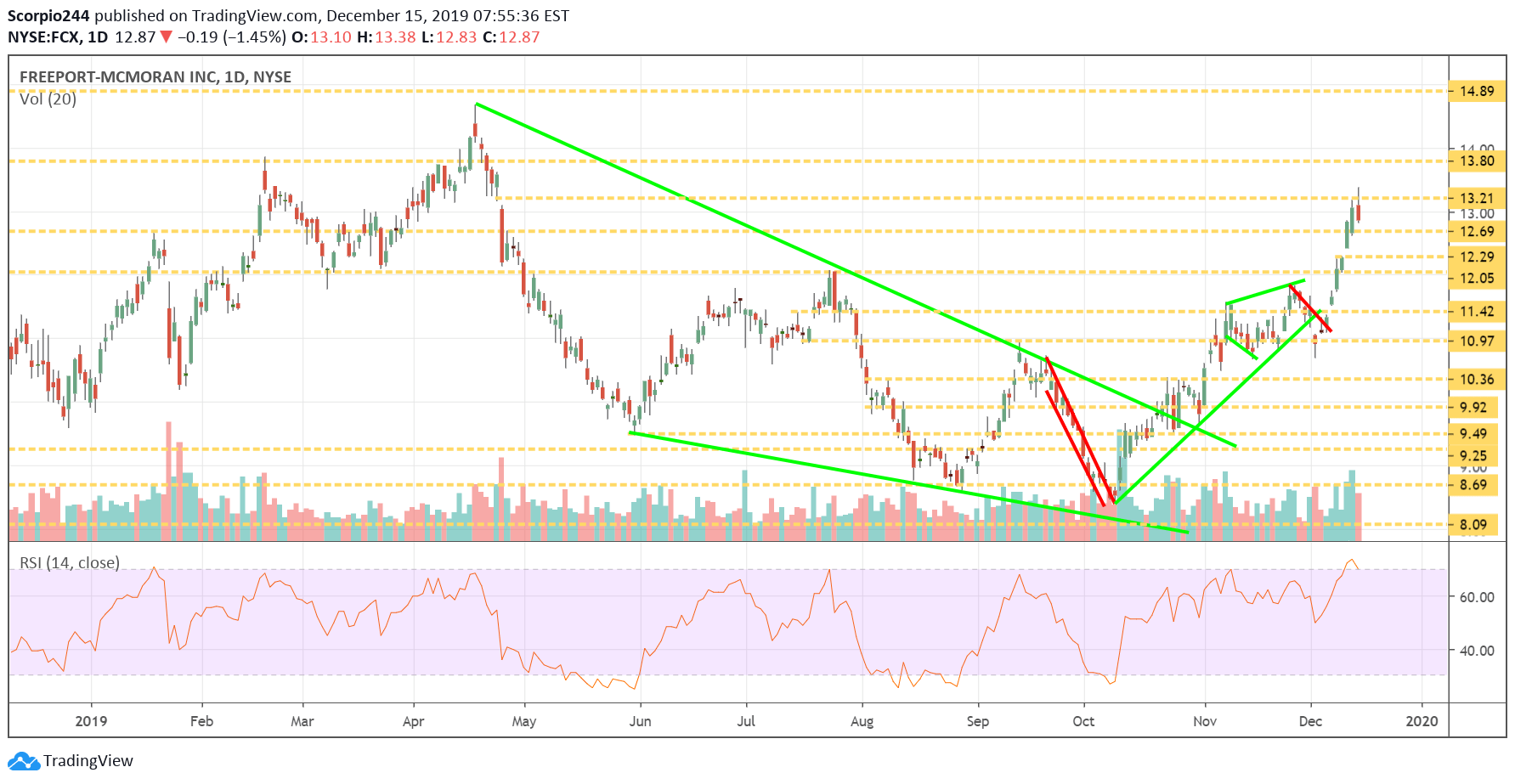Click the Feb label on time axis
This screenshot has height=784, width=1515.
[x=201, y=721]
